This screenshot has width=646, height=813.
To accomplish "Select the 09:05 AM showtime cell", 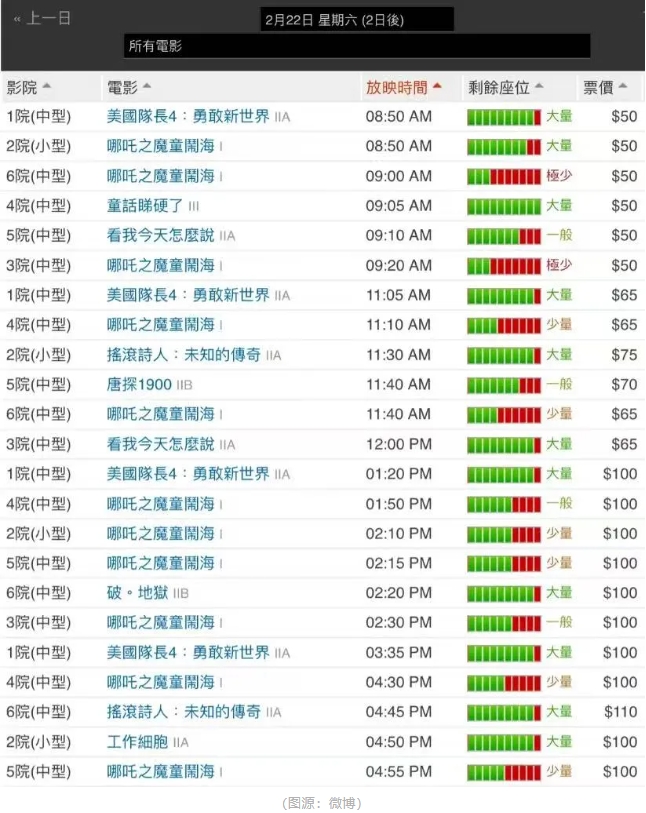I will tap(398, 206).
